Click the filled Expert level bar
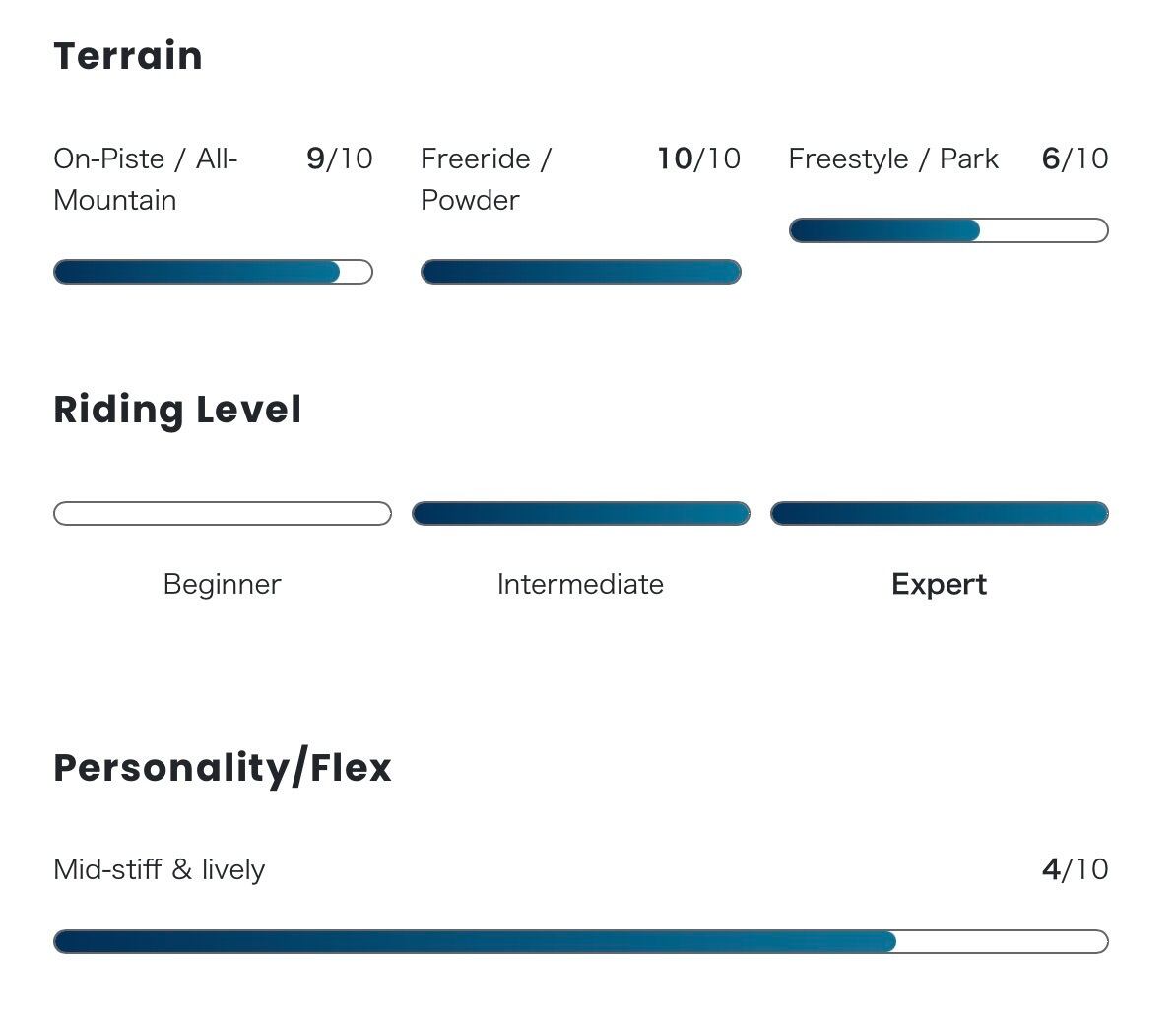 point(939,513)
